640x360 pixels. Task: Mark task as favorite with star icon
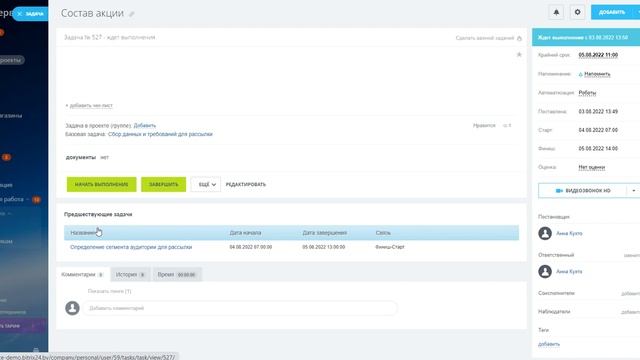(519, 54)
